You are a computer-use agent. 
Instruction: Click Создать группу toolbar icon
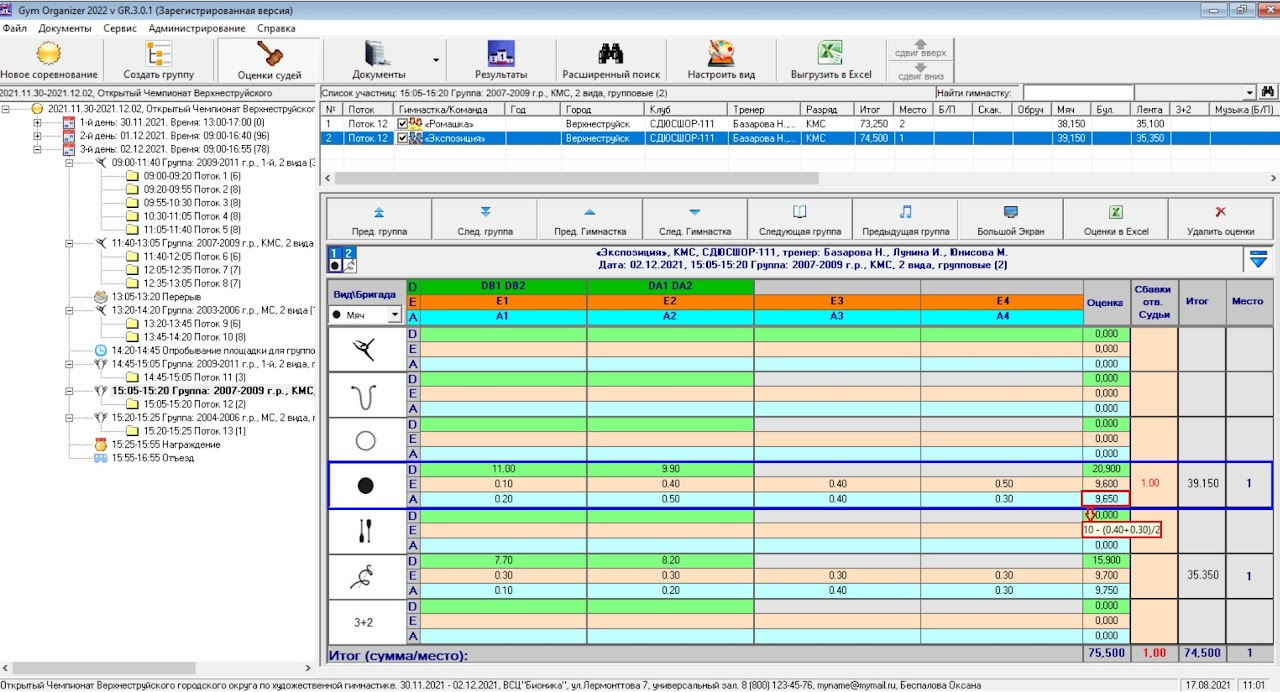[x=159, y=60]
